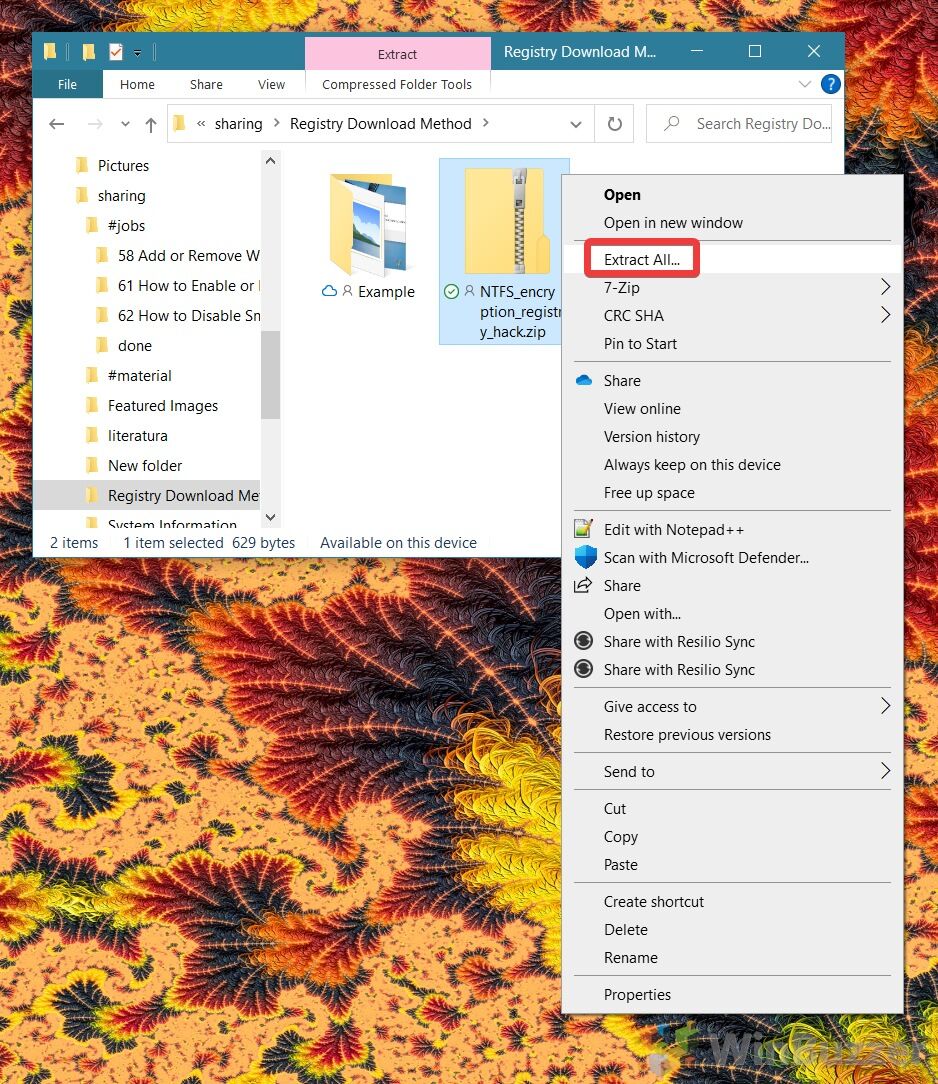Open the sharing folder in navigation tree
938x1084 pixels.
(122, 196)
